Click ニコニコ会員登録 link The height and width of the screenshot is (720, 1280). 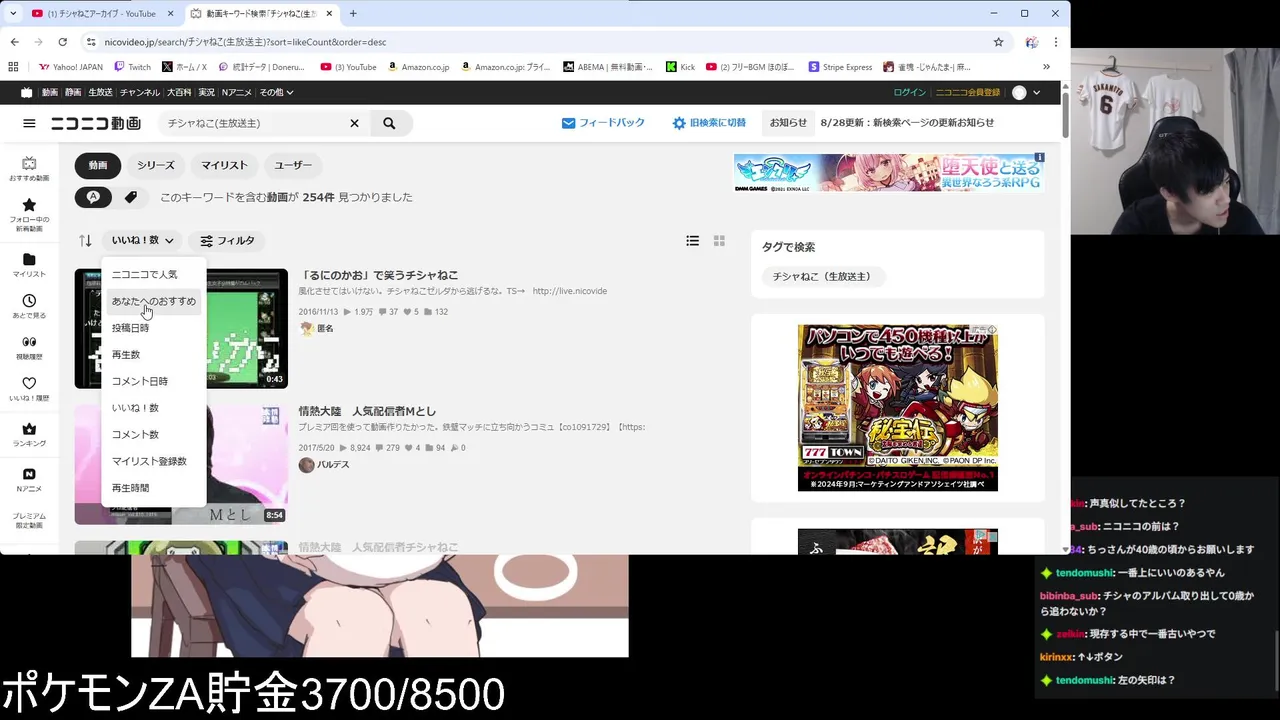pyautogui.click(x=968, y=92)
